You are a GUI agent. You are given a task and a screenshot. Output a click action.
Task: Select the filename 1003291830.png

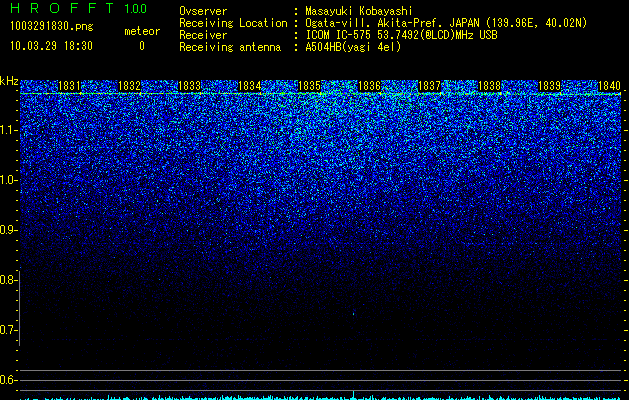click(x=52, y=27)
